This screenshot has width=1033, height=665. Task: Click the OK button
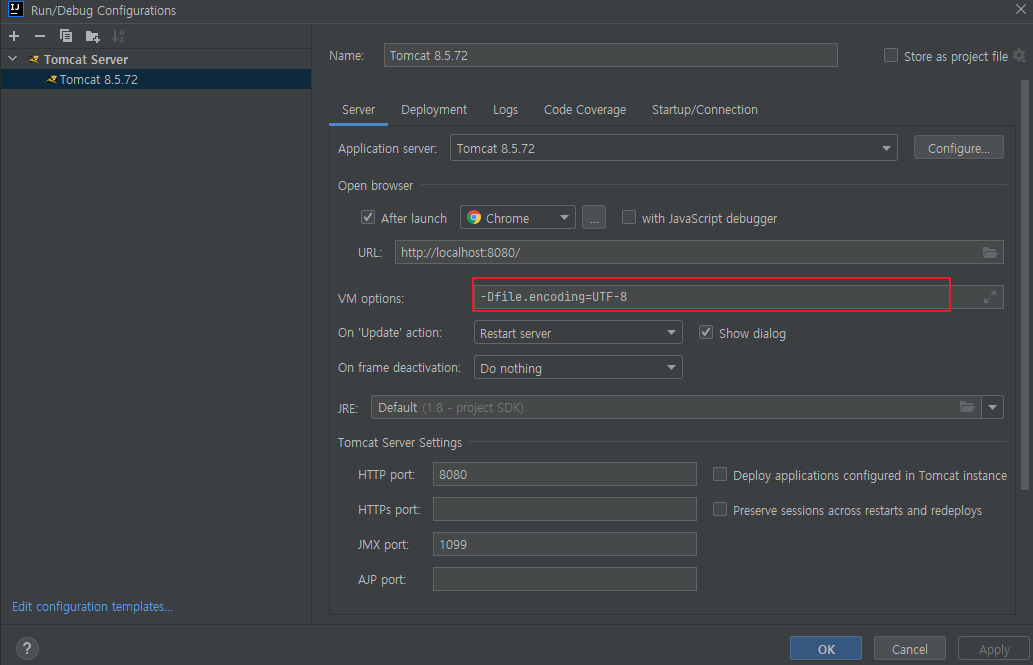825,649
